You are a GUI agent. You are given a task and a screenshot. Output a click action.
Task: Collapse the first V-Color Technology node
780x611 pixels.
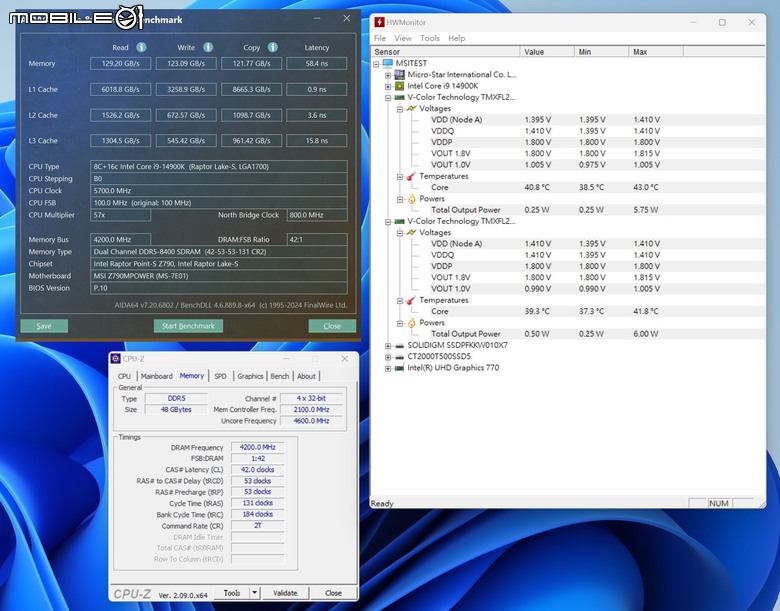pos(388,98)
